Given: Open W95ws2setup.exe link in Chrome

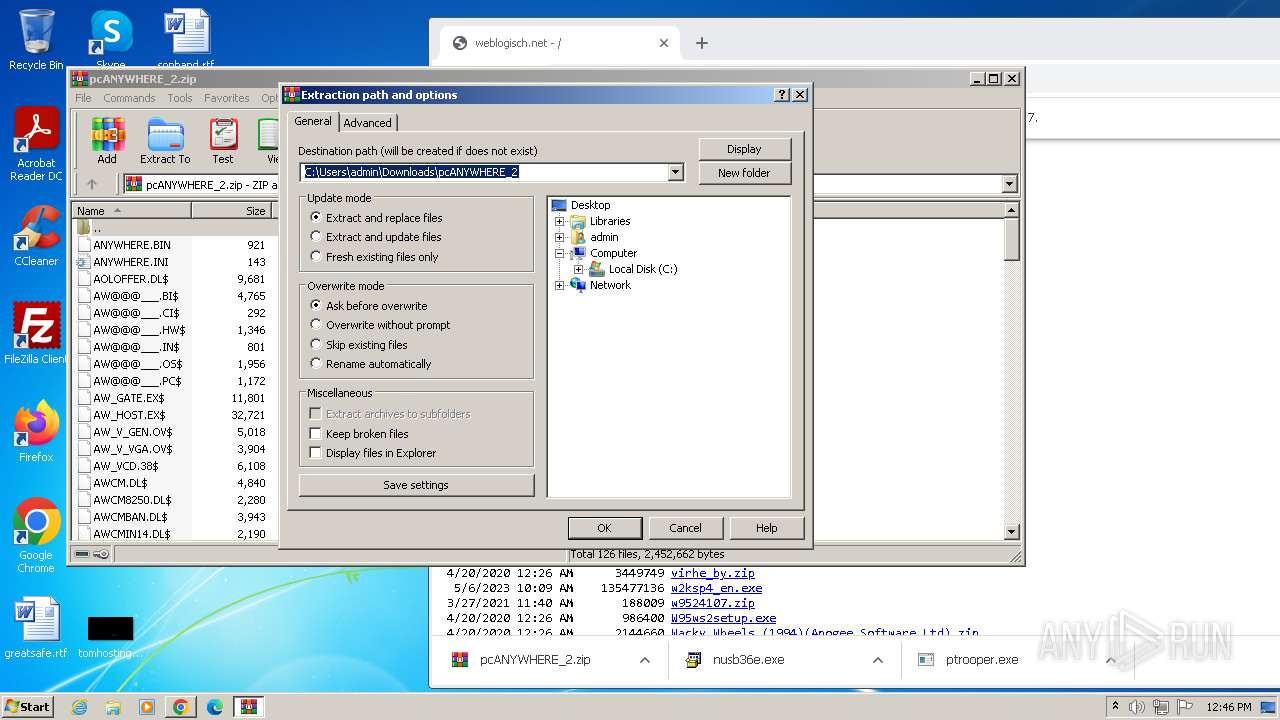Looking at the screenshot, I should (x=723, y=618).
